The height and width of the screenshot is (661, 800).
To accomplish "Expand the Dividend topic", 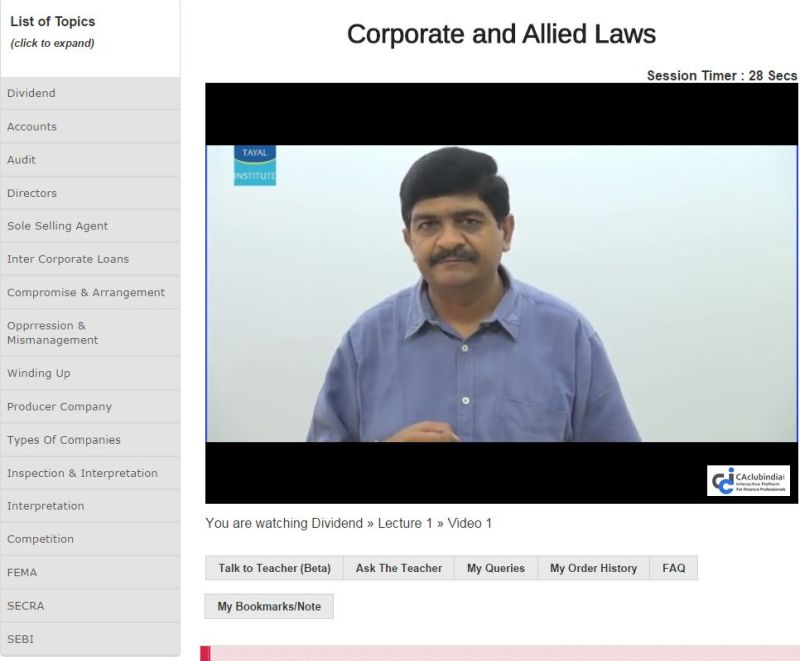I will pyautogui.click(x=90, y=94).
